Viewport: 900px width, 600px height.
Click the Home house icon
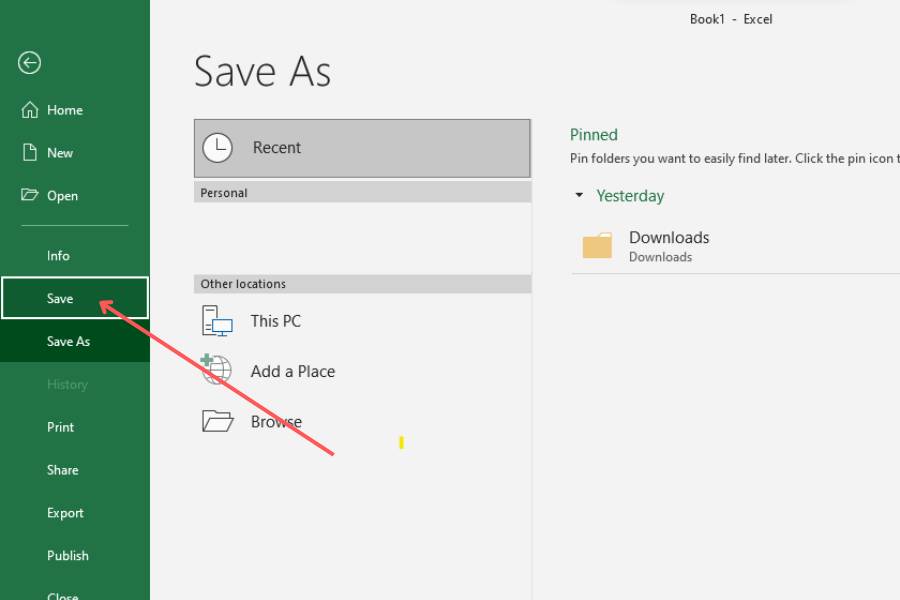(x=30, y=109)
